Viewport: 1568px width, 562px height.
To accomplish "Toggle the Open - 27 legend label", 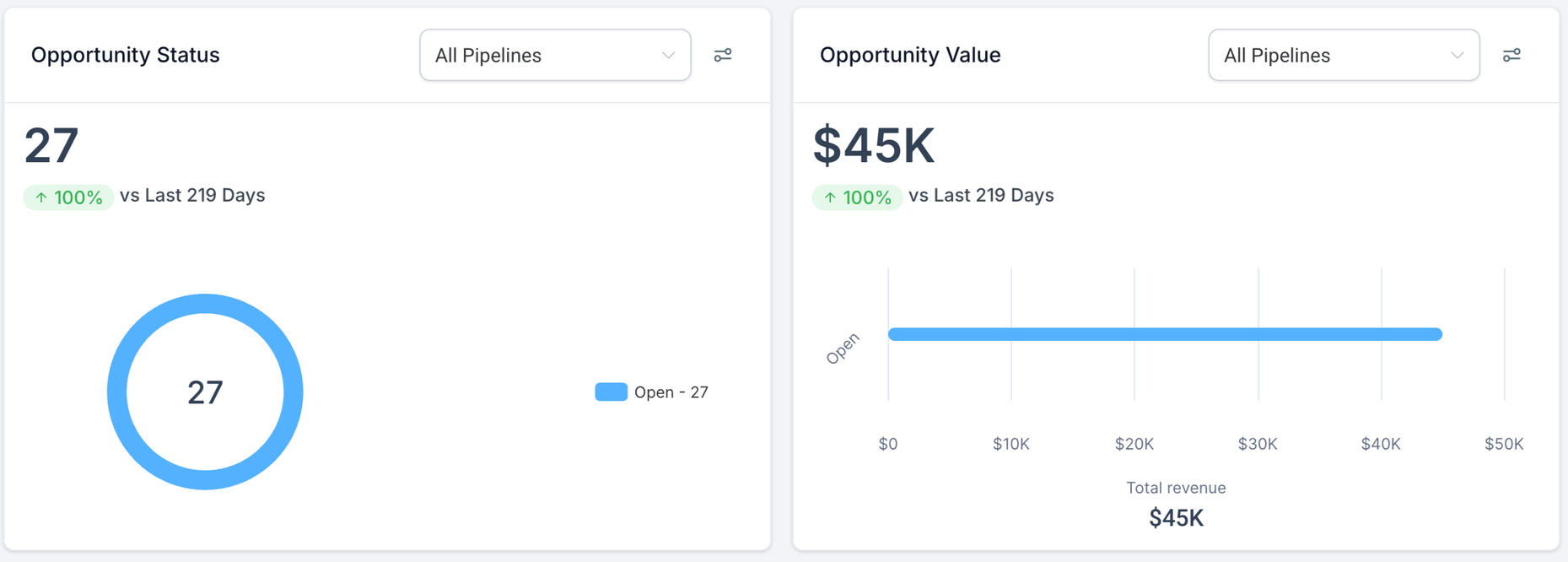I will 671,392.
